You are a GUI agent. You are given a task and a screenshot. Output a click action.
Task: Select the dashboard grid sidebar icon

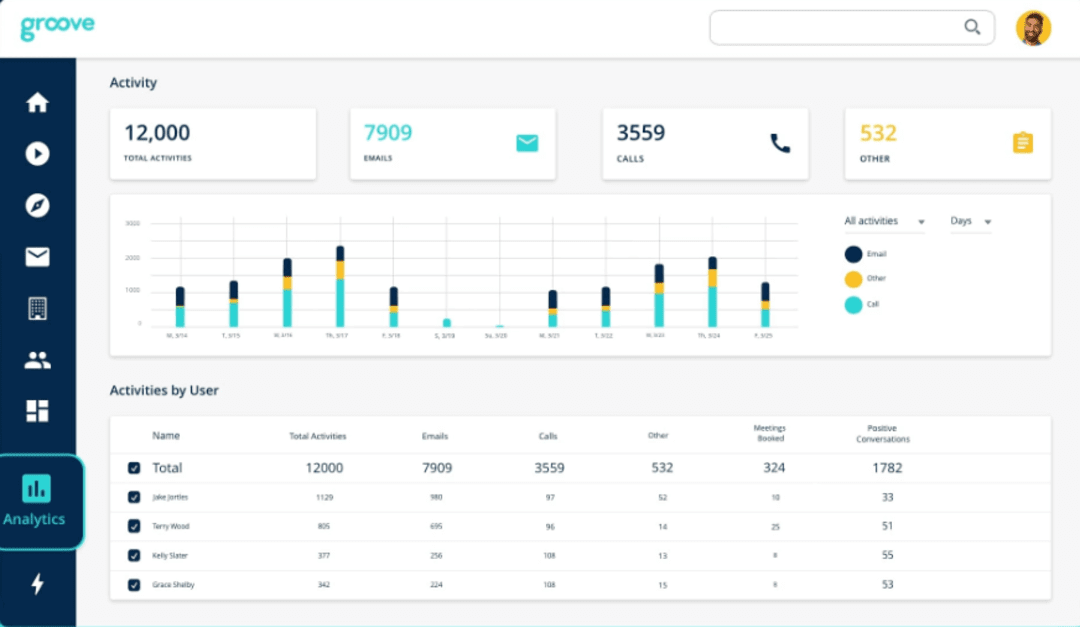coord(37,410)
